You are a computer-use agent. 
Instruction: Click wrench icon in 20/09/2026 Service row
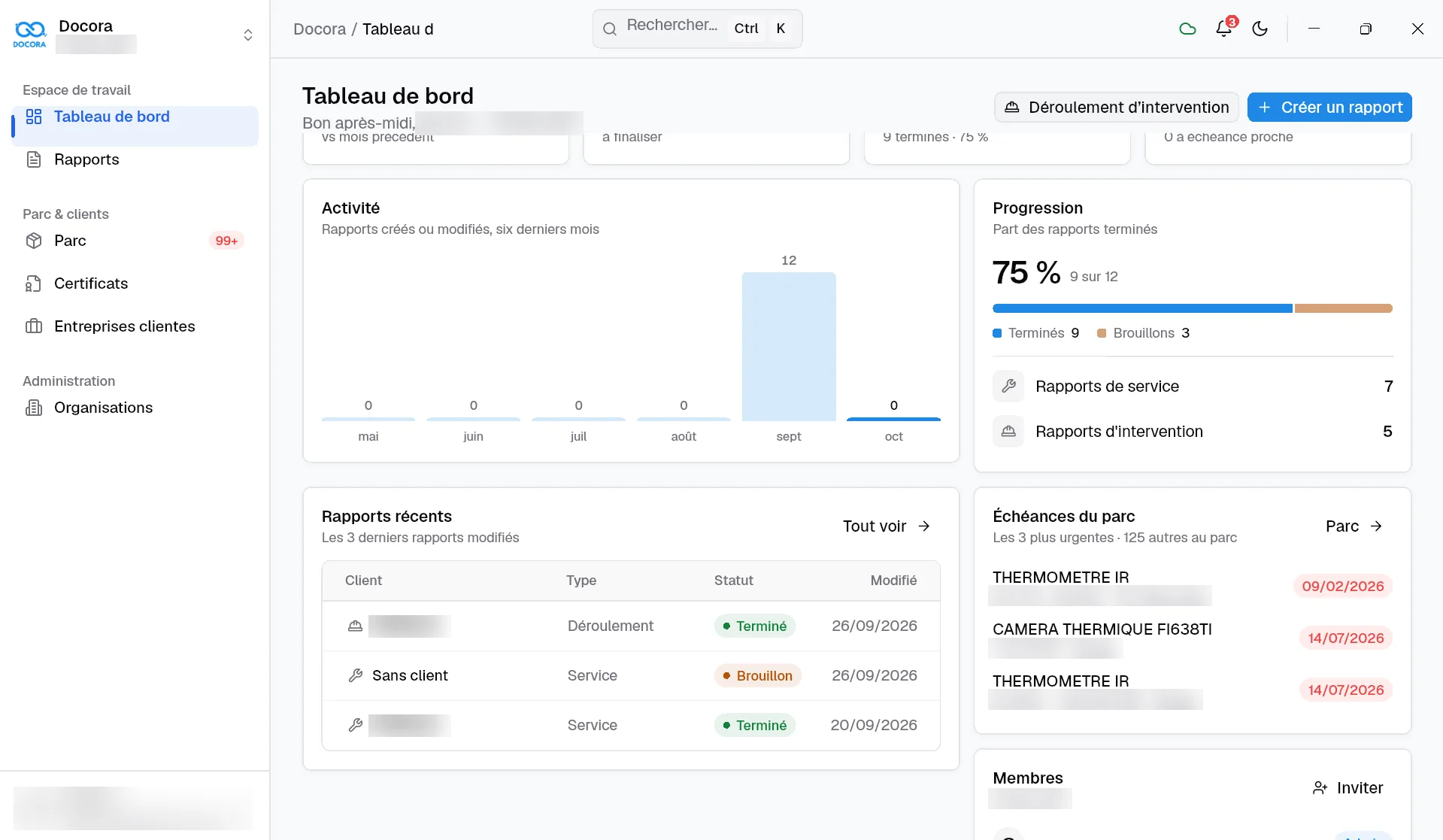point(356,725)
